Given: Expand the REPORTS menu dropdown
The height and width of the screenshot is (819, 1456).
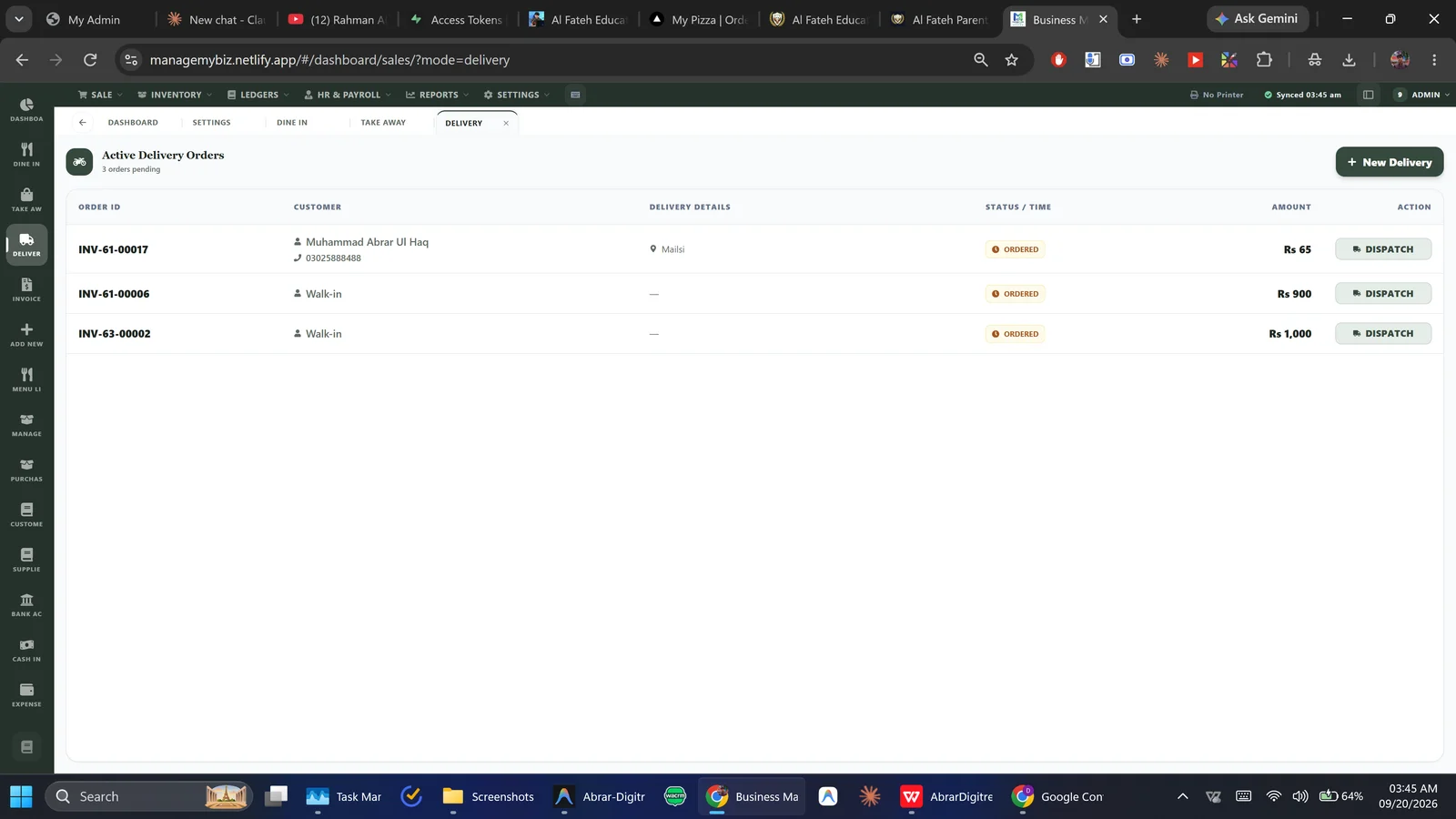Looking at the screenshot, I should click(438, 95).
